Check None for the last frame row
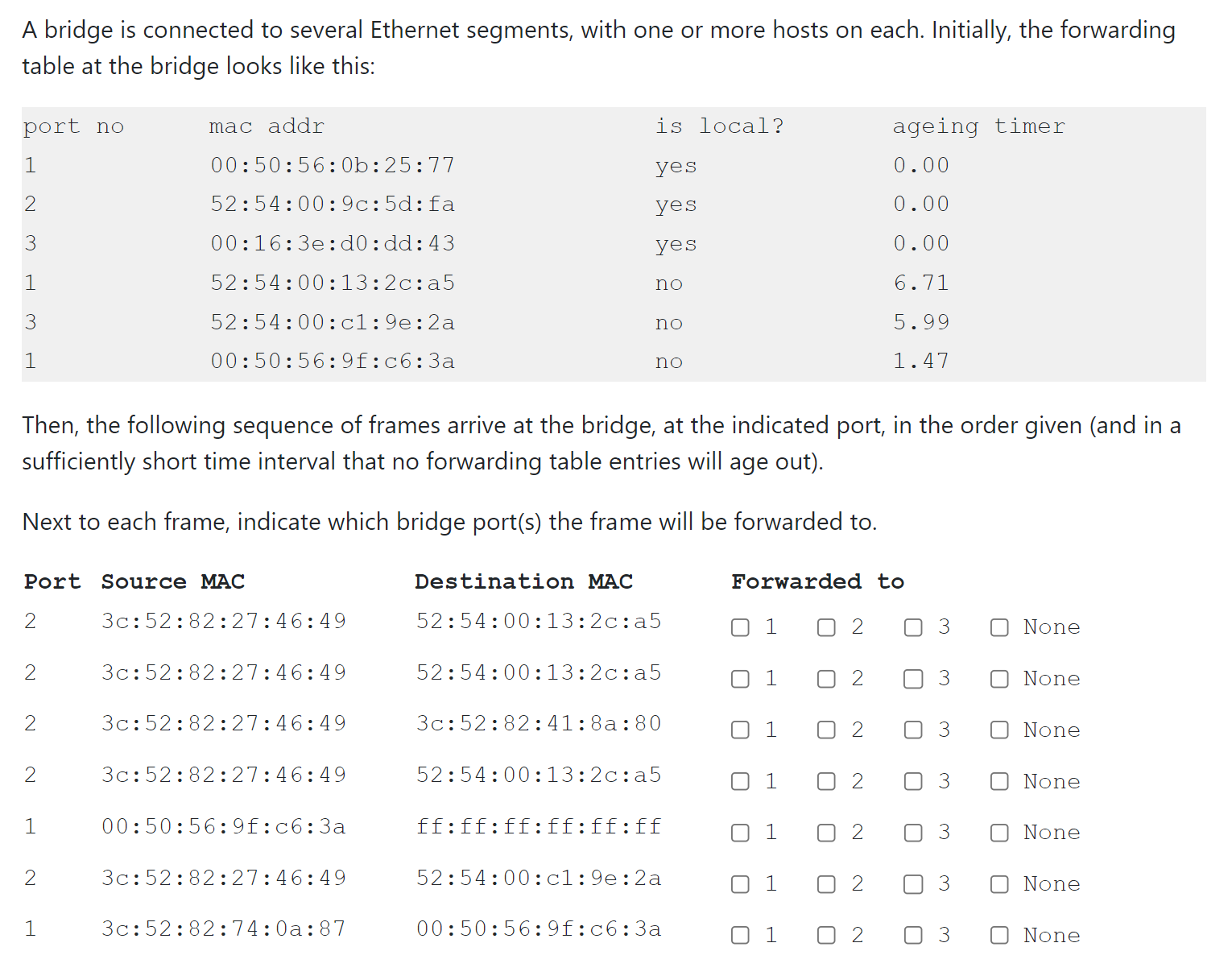 tap(999, 935)
